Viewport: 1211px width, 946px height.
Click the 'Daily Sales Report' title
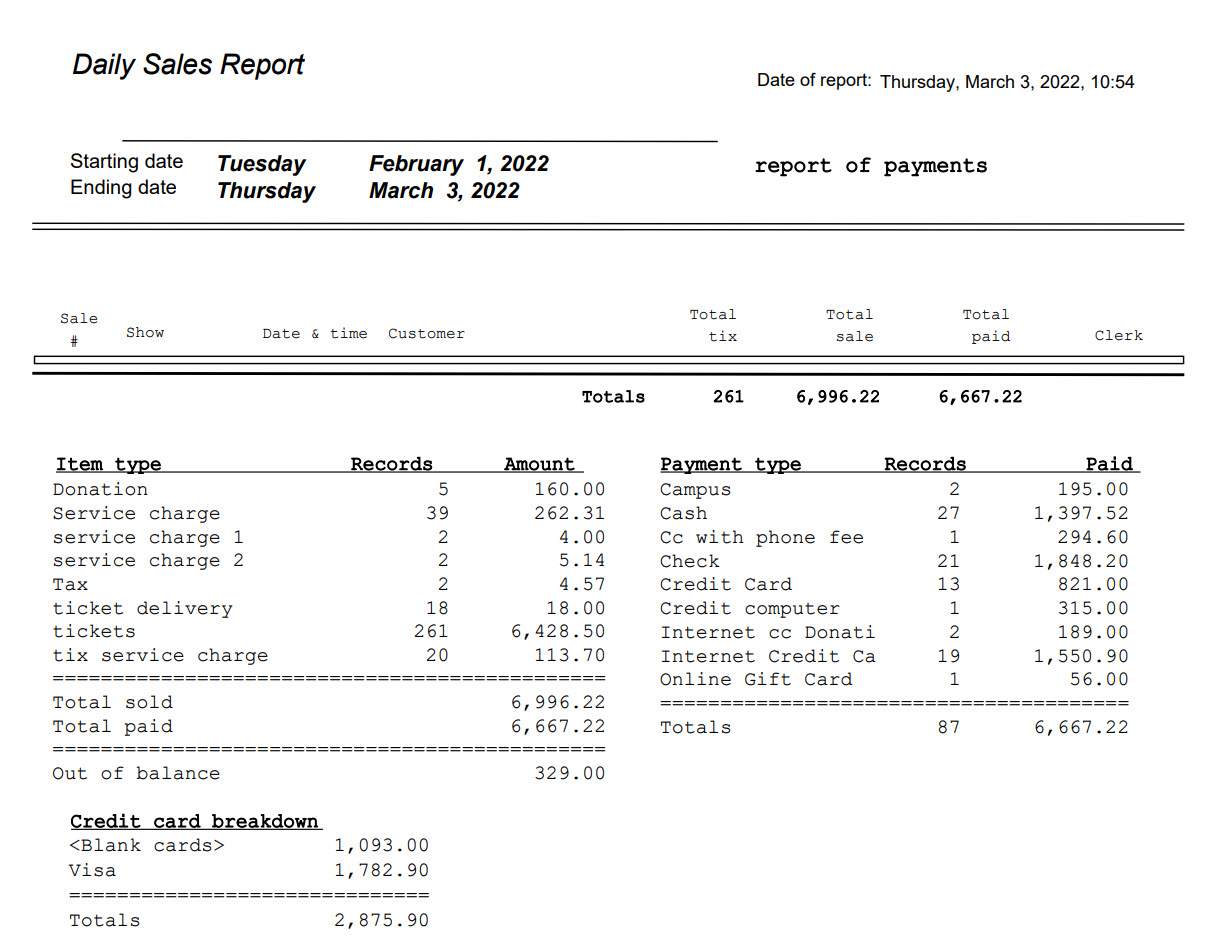pos(188,65)
